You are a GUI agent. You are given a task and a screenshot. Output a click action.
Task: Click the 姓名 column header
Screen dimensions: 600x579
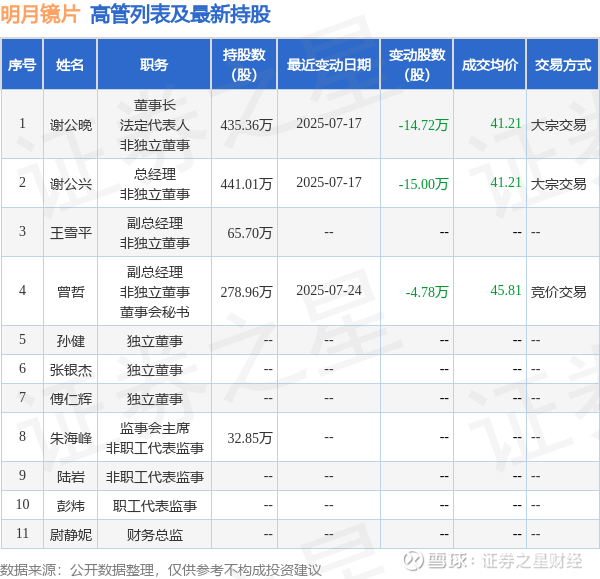70,65
